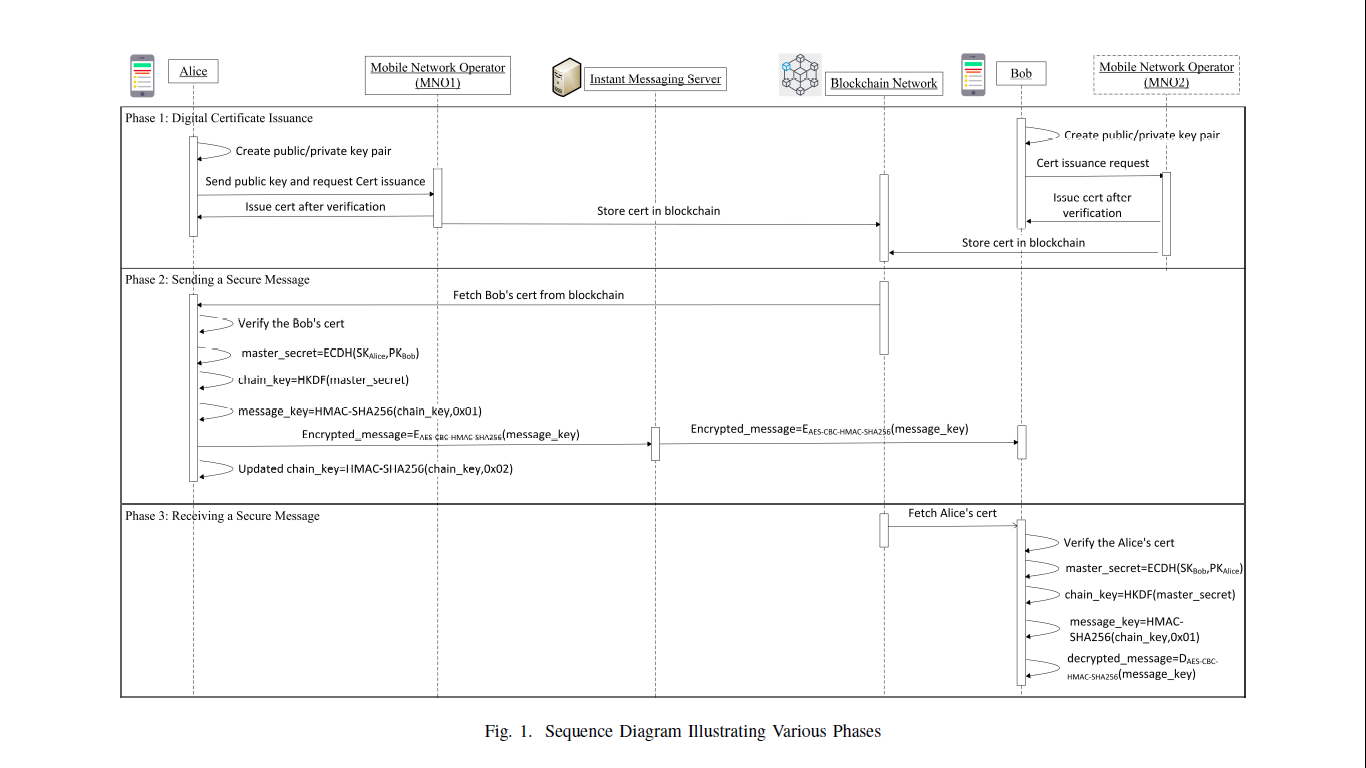Click the Blockchain Network cube icon
The height and width of the screenshot is (768, 1366).
coord(800,75)
